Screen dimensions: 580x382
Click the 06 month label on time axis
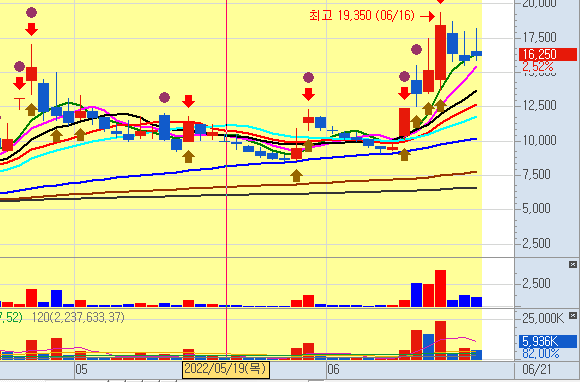[333, 369]
